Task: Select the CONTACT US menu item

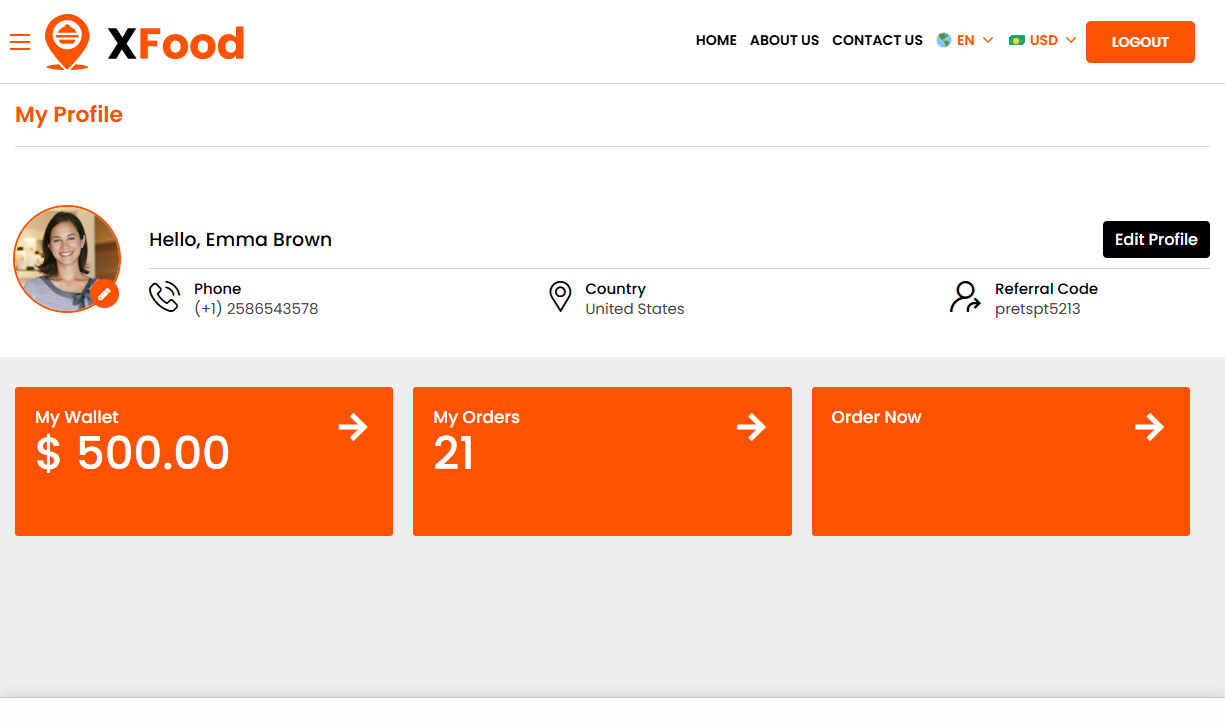Action: (877, 41)
